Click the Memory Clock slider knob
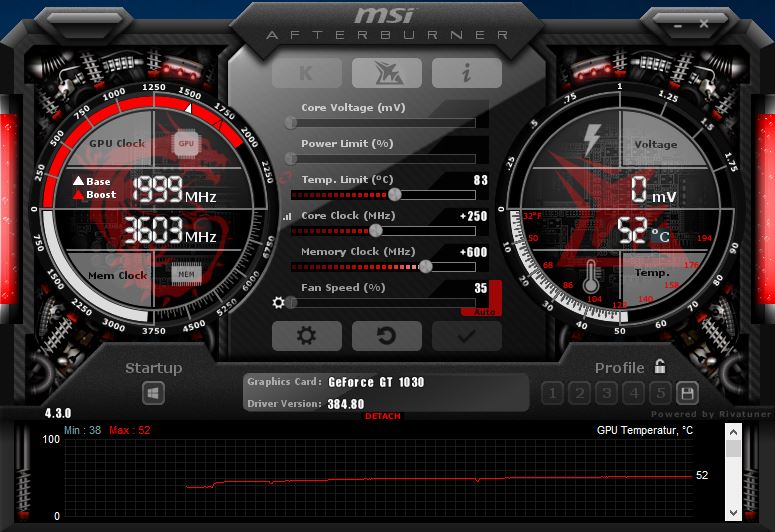 (426, 266)
